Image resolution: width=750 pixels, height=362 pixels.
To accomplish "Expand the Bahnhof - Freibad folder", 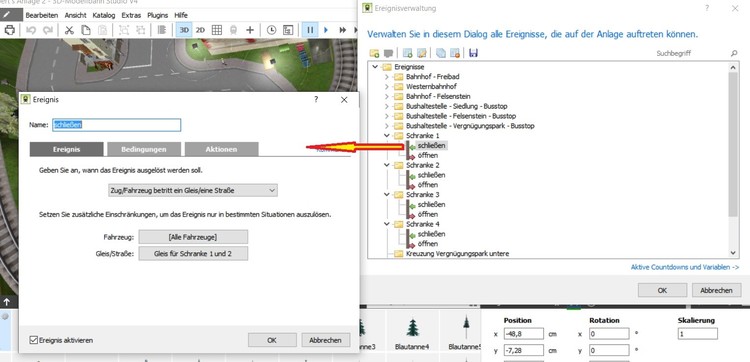I will (386, 77).
